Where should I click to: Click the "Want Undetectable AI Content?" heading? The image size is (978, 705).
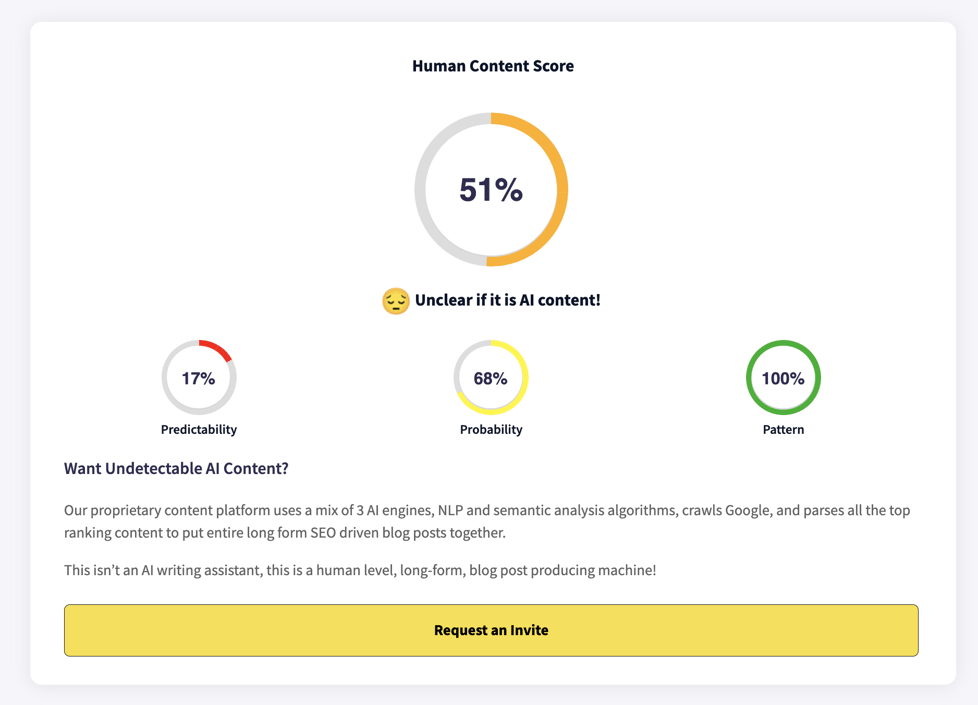[x=176, y=468]
